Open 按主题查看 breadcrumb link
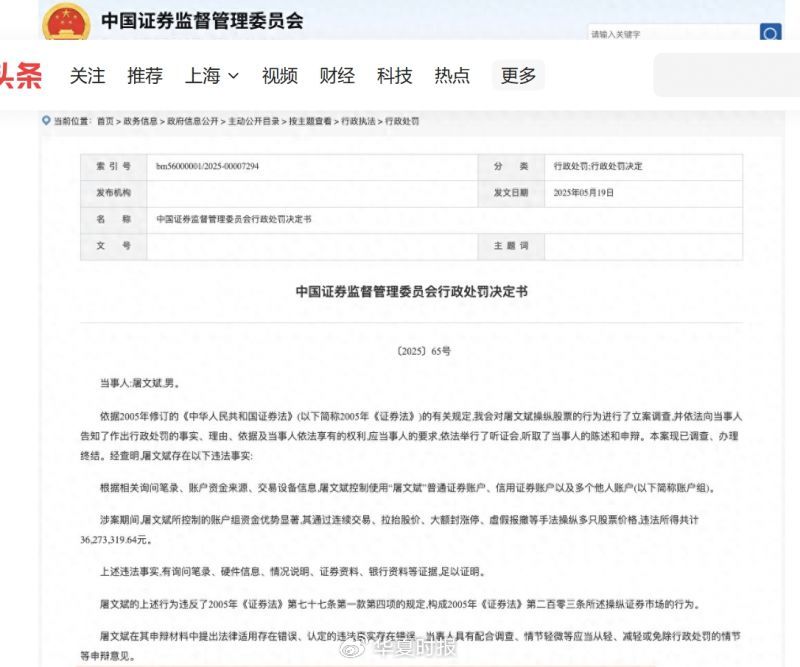 point(310,121)
